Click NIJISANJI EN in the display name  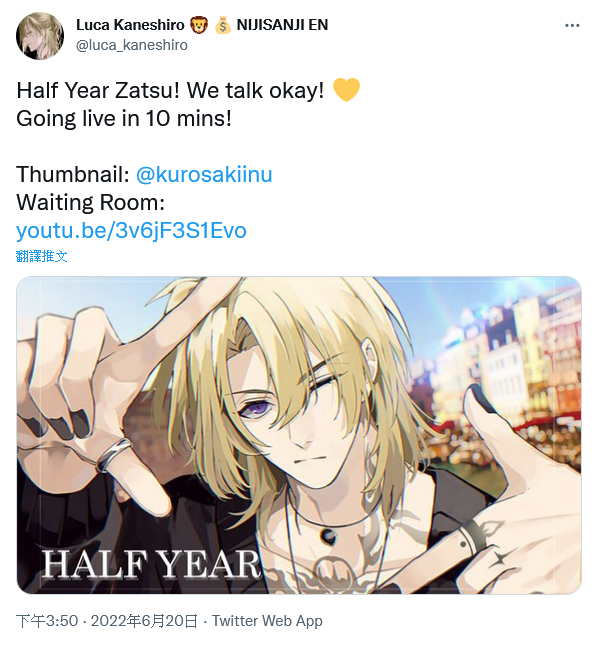point(282,25)
